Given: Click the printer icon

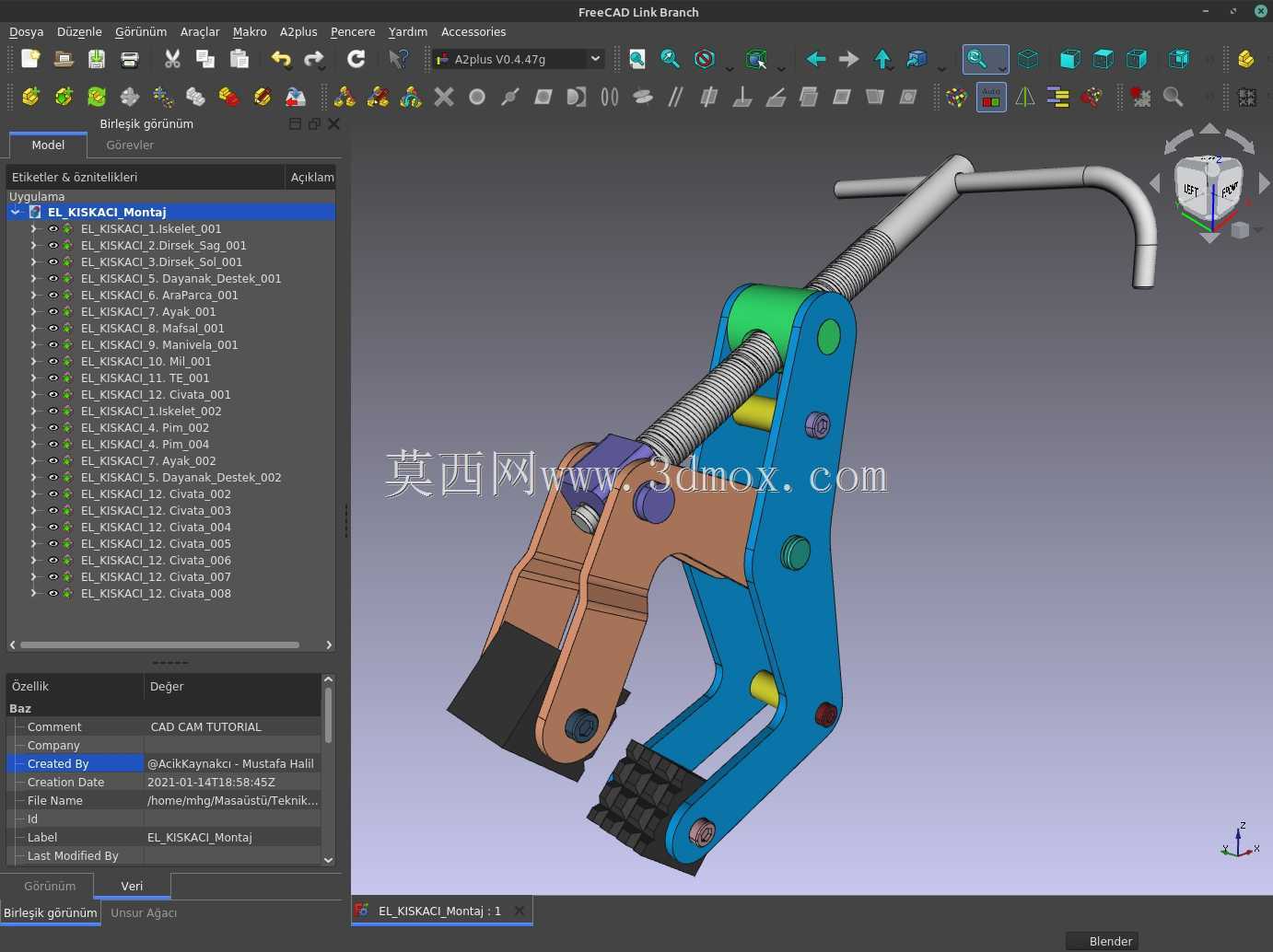Looking at the screenshot, I should (130, 59).
